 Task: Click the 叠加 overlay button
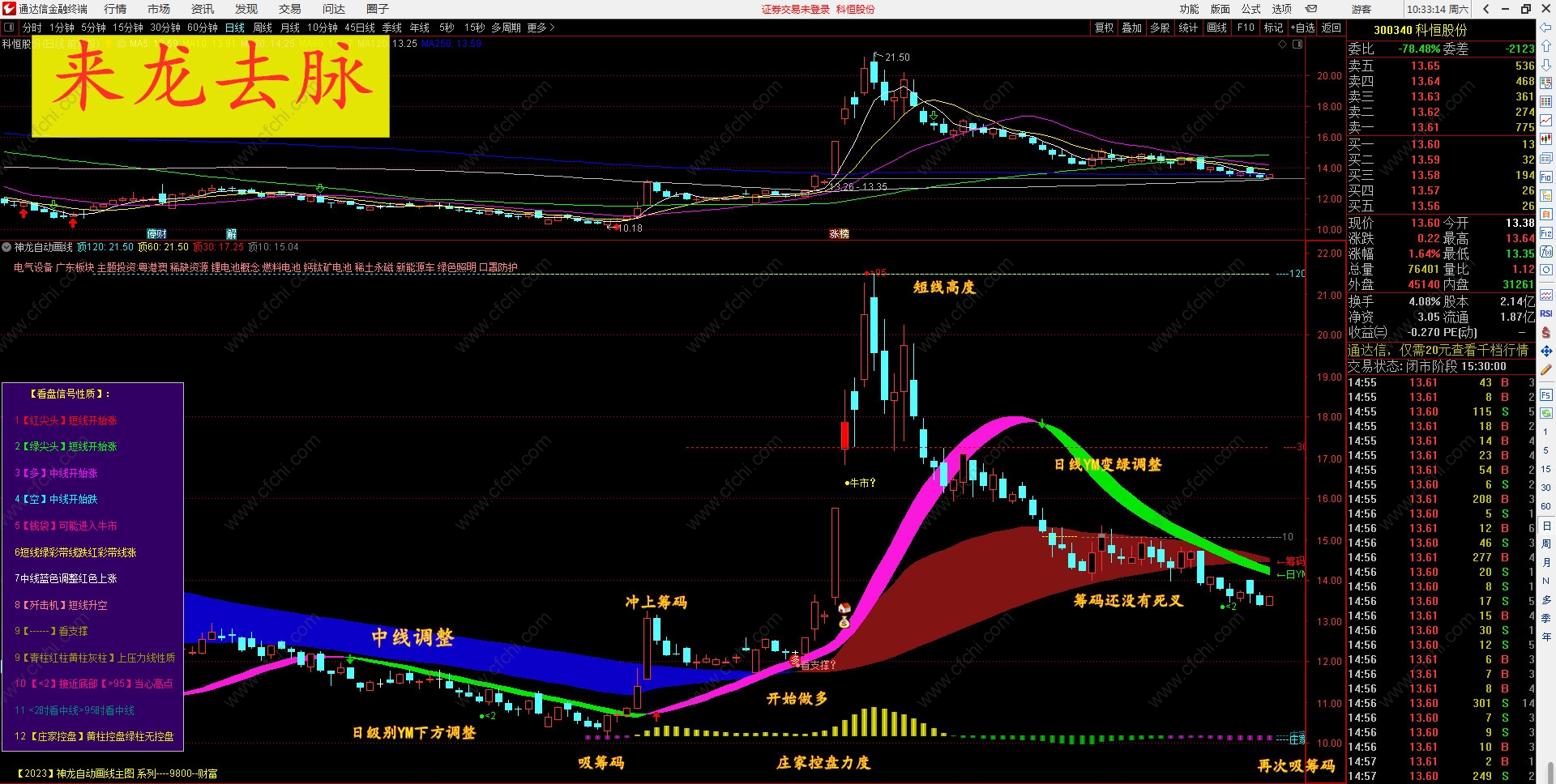(x=1131, y=28)
